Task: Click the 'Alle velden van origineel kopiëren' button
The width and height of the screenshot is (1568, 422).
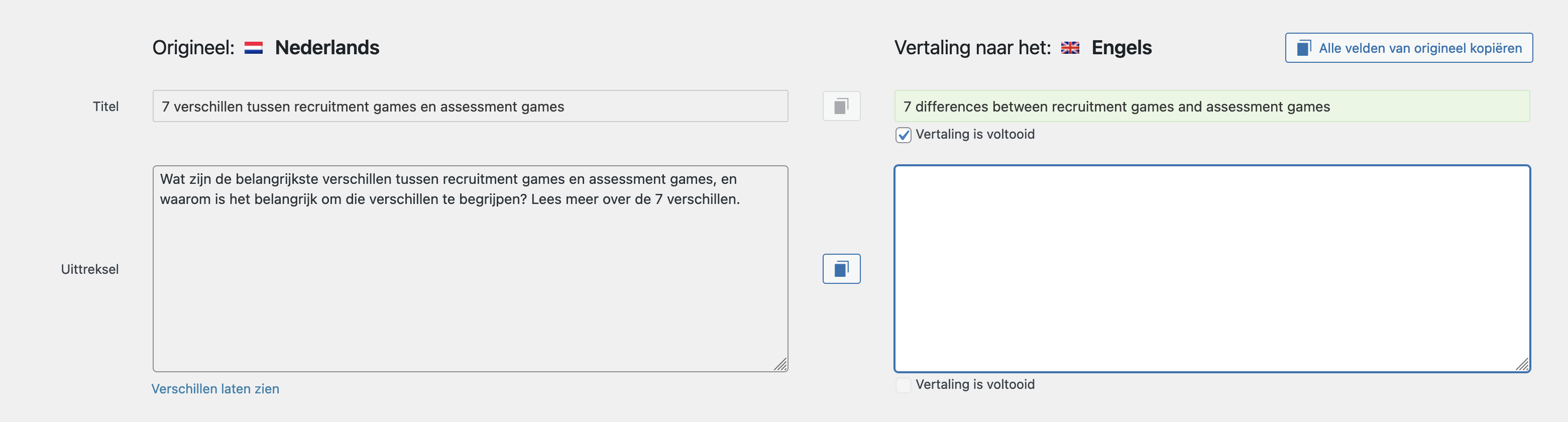Action: (1408, 48)
